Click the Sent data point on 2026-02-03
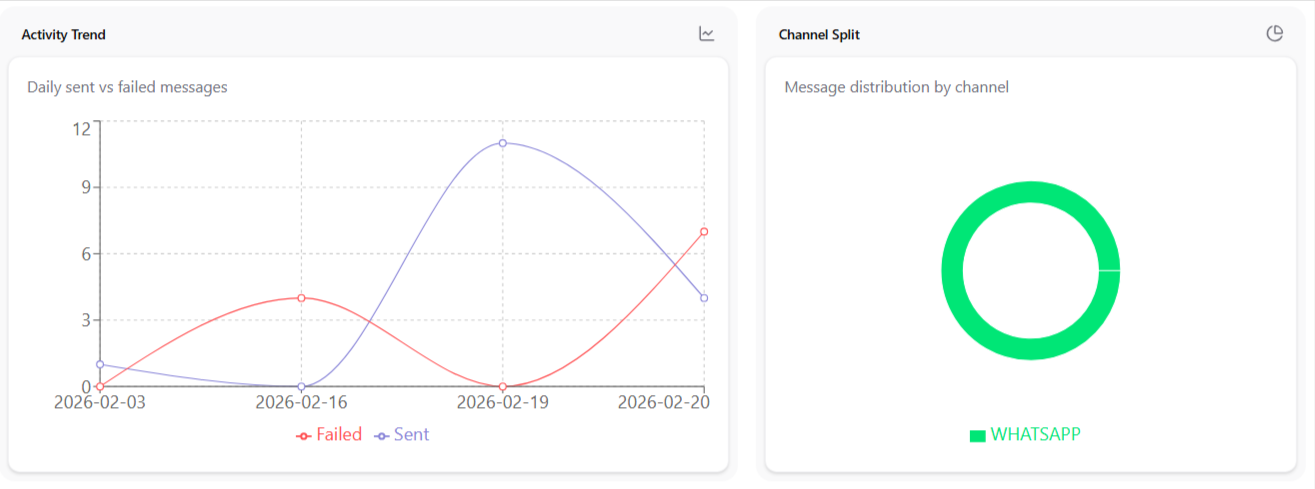 [100, 364]
